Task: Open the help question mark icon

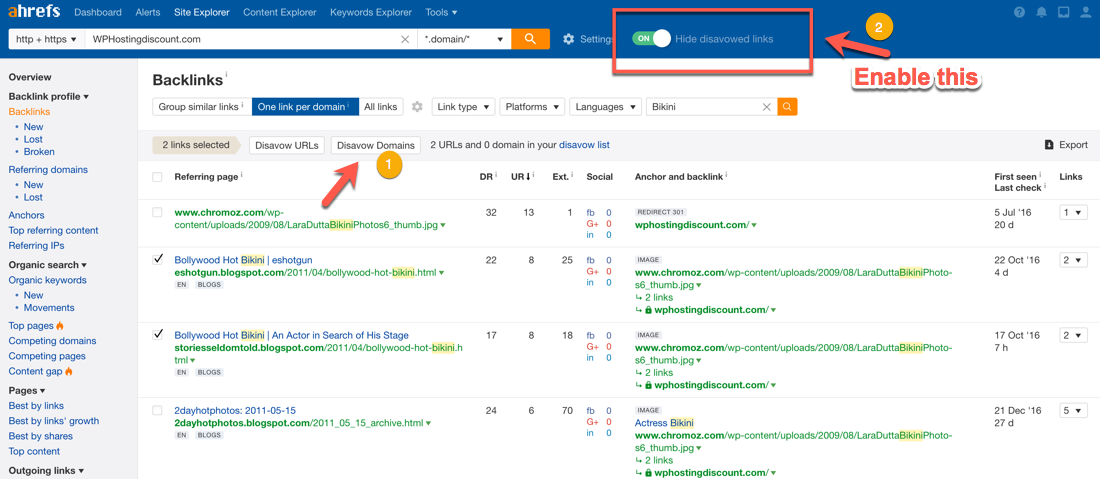Action: (1019, 13)
